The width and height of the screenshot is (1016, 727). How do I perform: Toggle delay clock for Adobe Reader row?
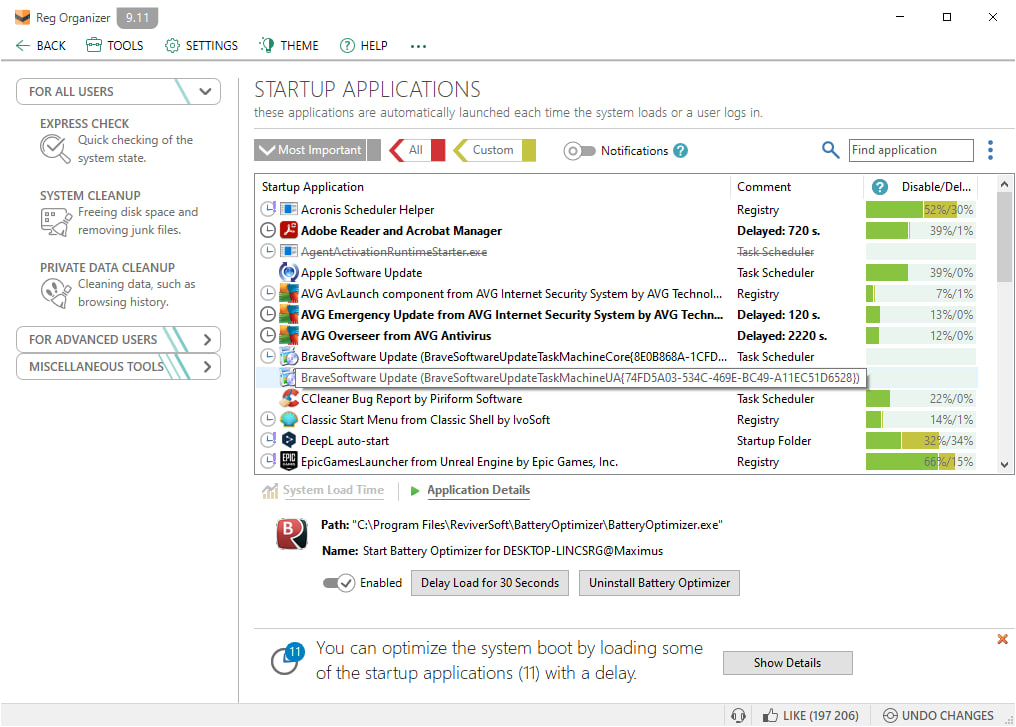point(268,230)
